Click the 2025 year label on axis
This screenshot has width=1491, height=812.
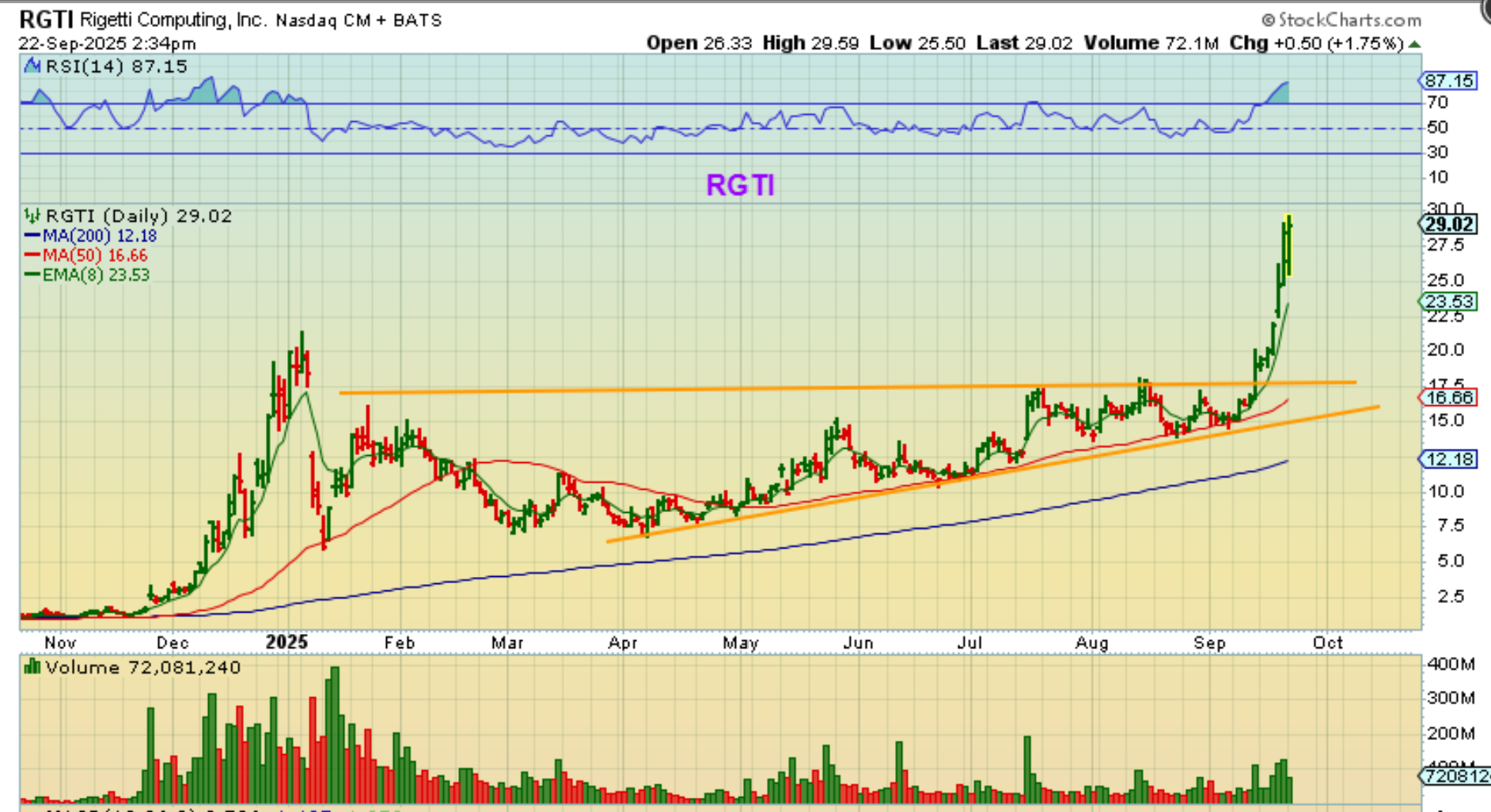[286, 642]
